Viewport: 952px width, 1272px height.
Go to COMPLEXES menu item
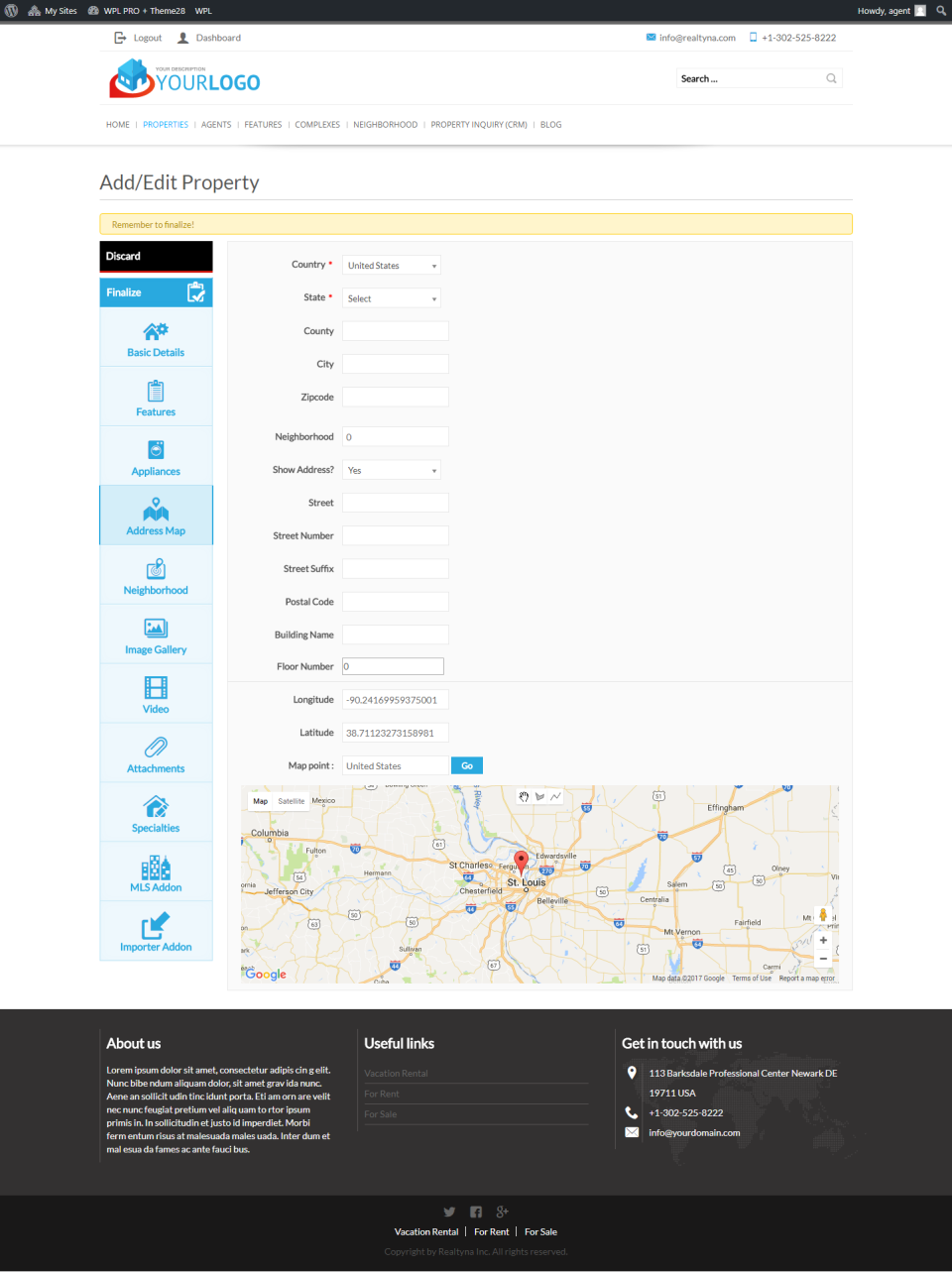point(317,125)
